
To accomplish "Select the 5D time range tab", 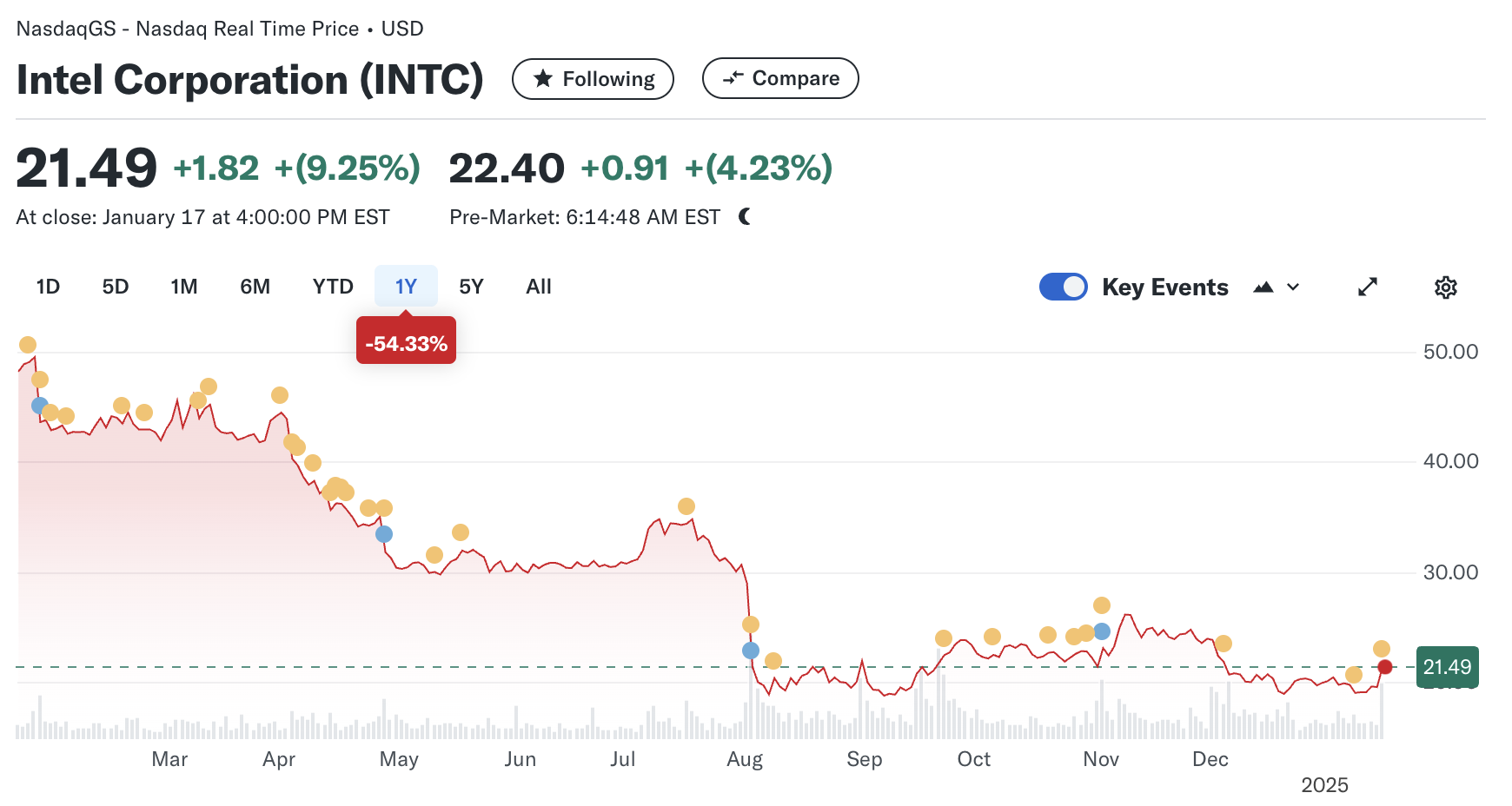I will [116, 287].
